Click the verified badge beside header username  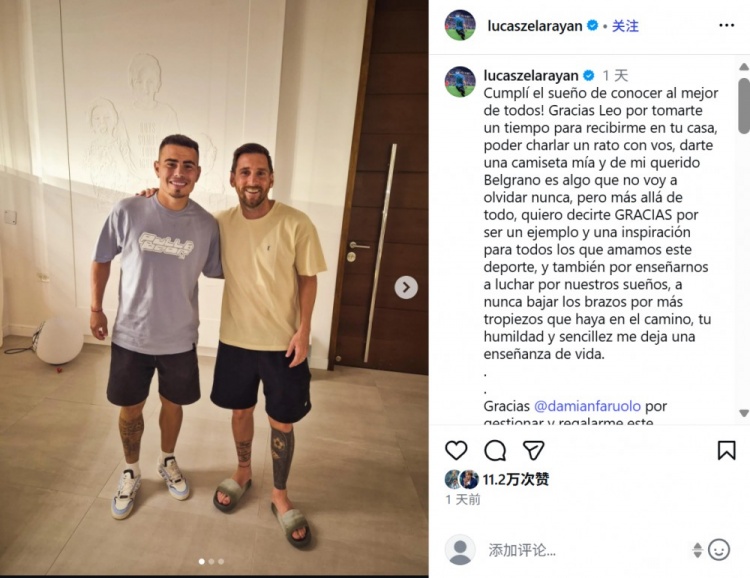coord(592,25)
